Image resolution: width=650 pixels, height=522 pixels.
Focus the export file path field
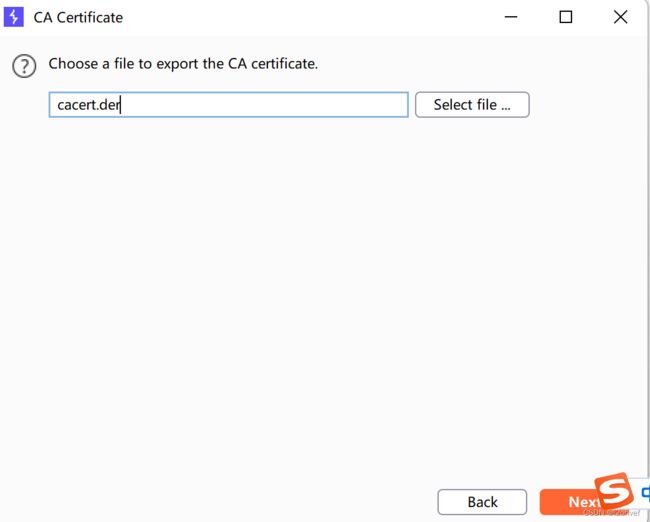click(x=228, y=104)
